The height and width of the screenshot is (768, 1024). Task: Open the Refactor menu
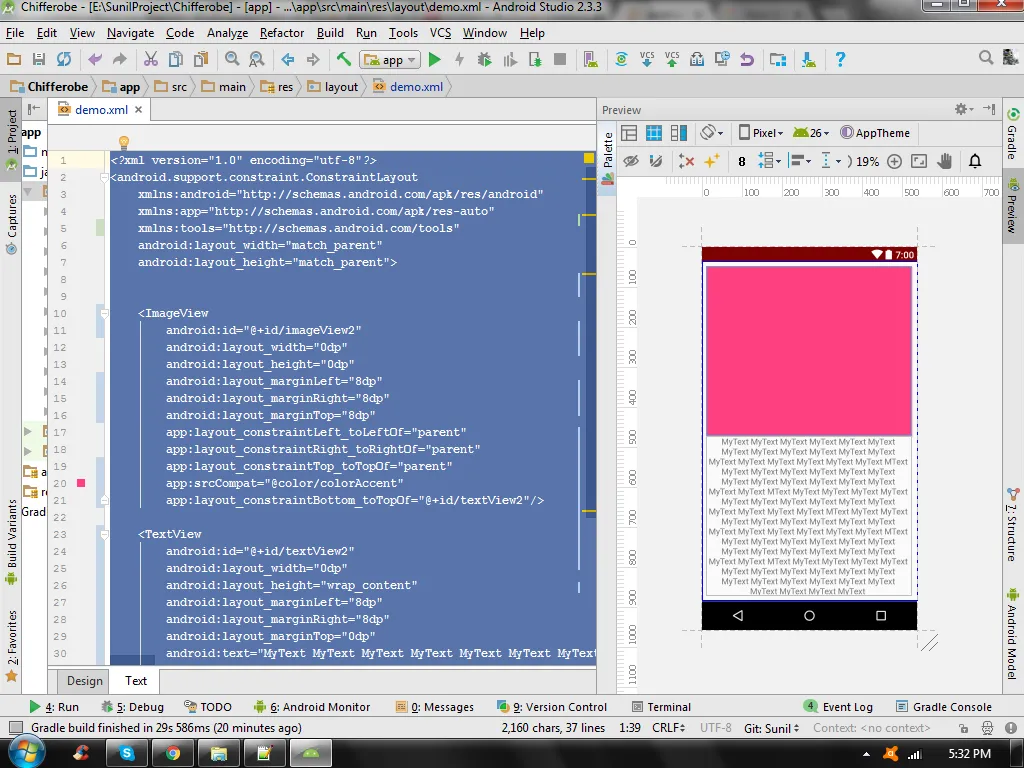tap(281, 33)
